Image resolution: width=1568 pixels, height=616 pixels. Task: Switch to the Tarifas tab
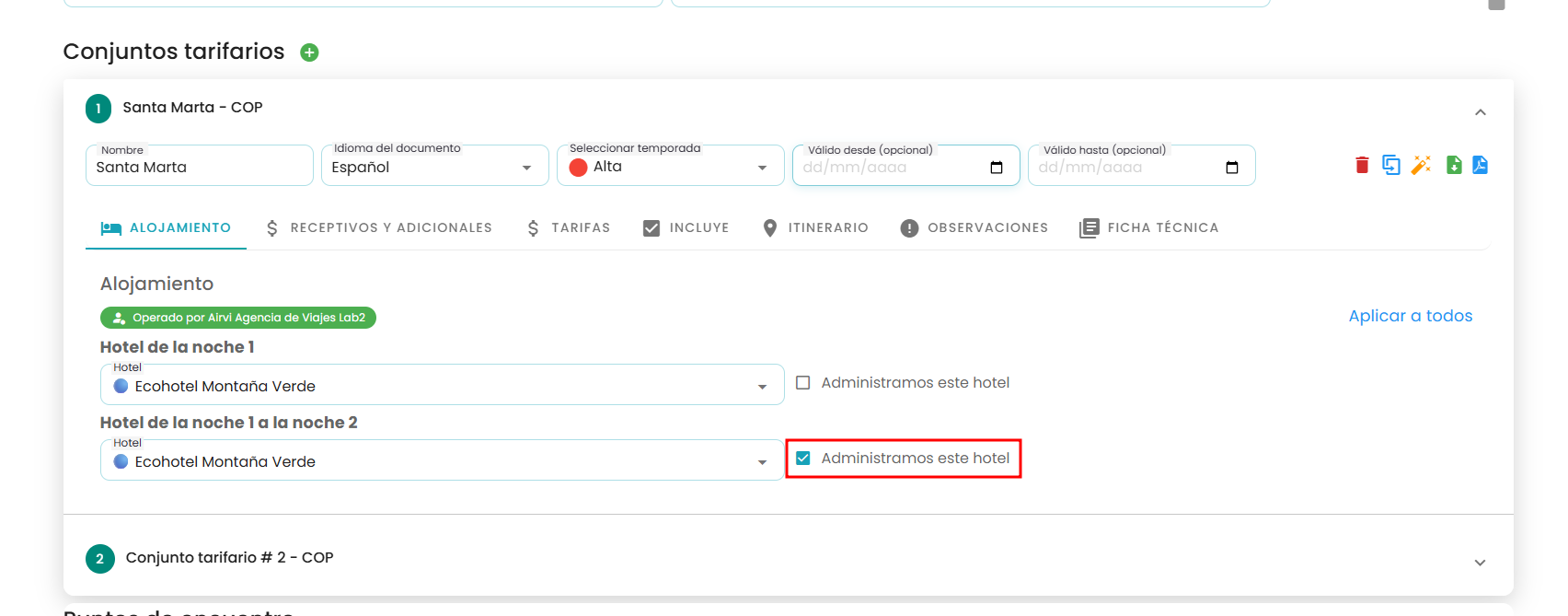(x=568, y=228)
